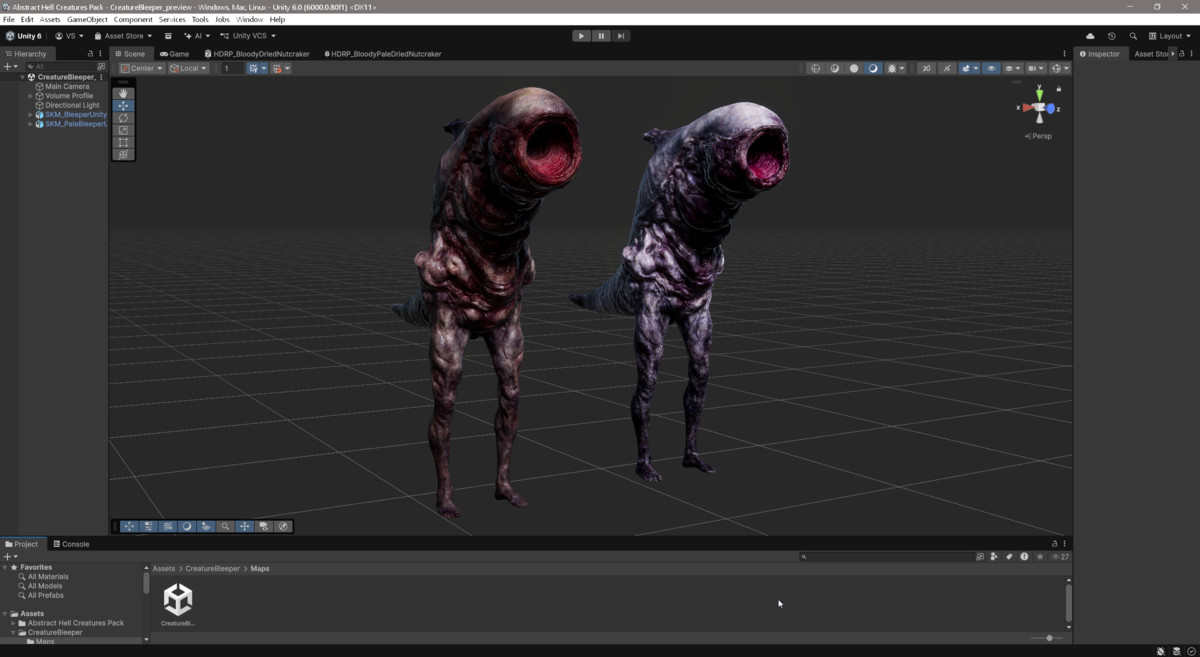
Task: Select the Move tool
Action: coord(123,105)
